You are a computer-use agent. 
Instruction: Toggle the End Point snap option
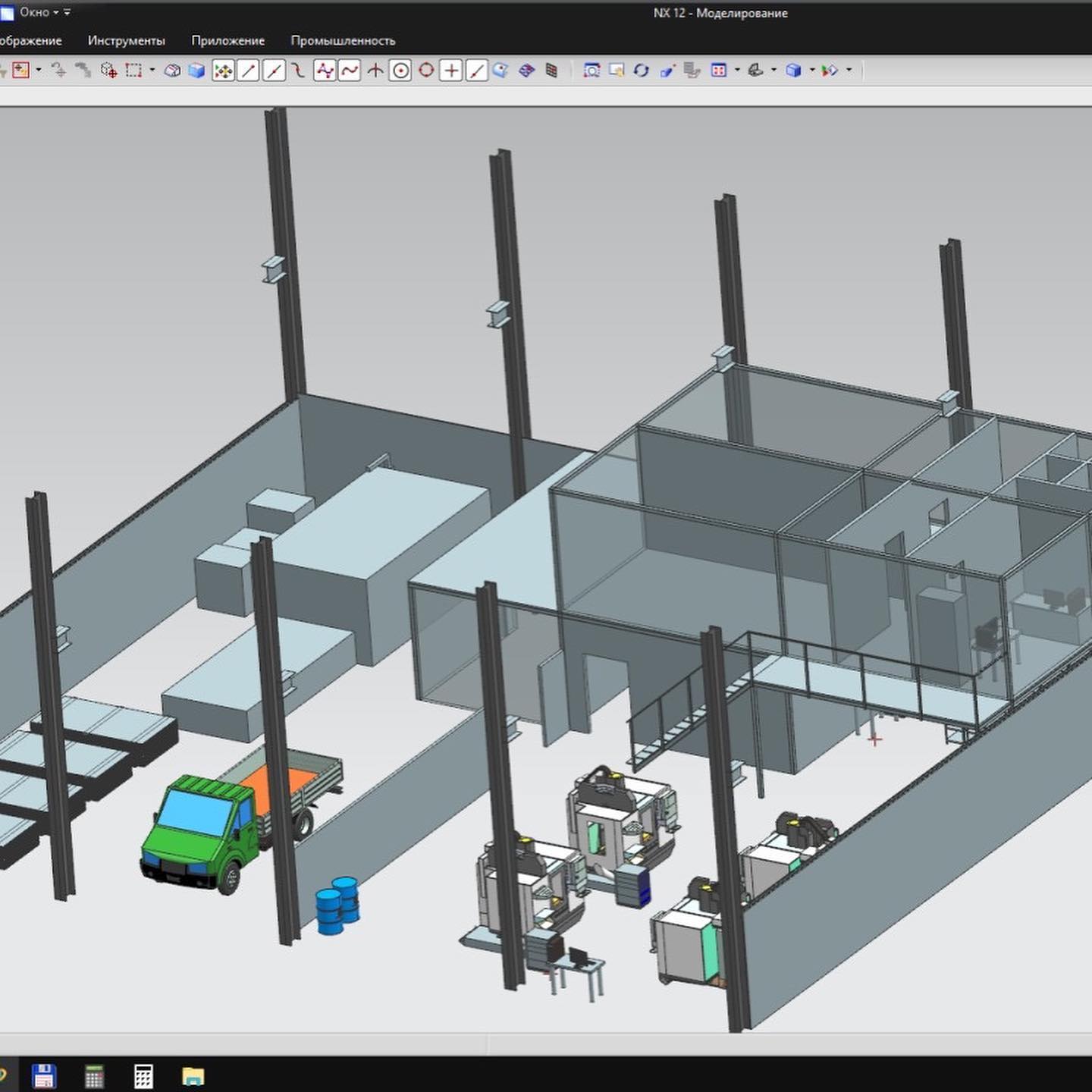click(248, 71)
